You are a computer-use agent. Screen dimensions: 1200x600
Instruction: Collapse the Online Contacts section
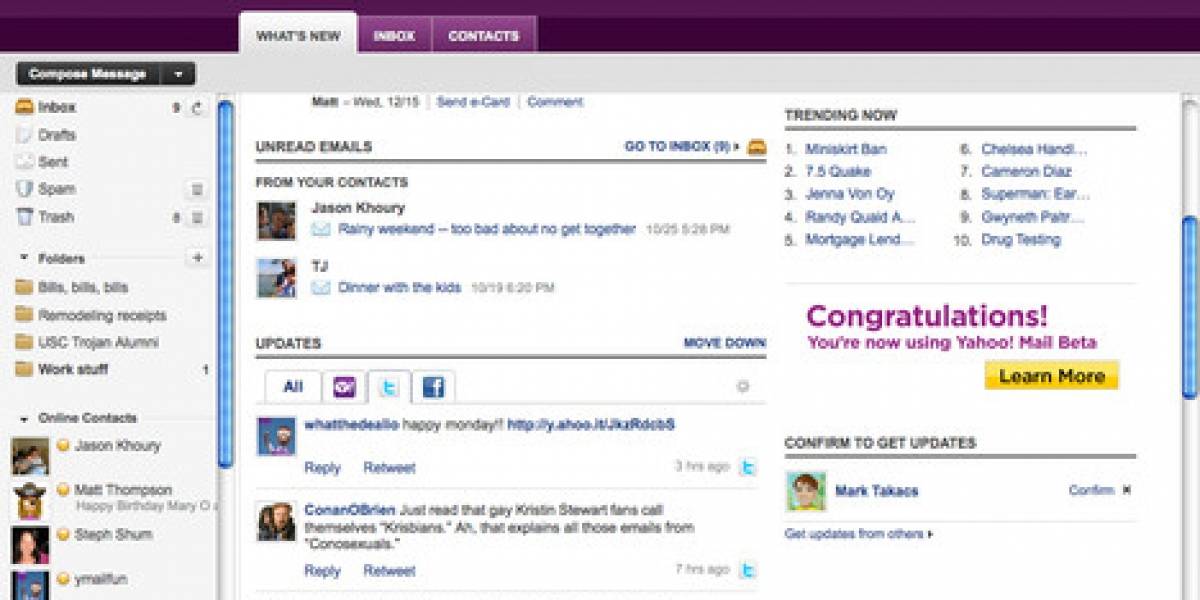pyautogui.click(x=24, y=418)
